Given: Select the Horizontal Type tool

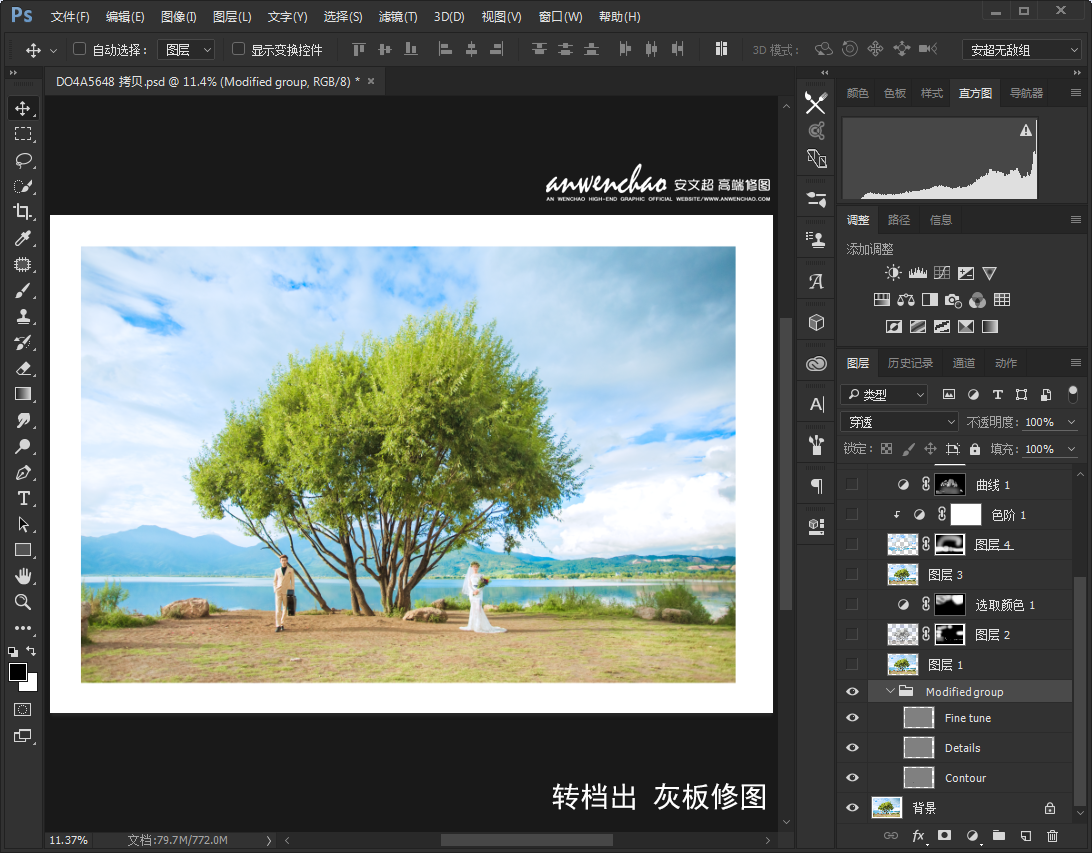Looking at the screenshot, I should pyautogui.click(x=23, y=499).
